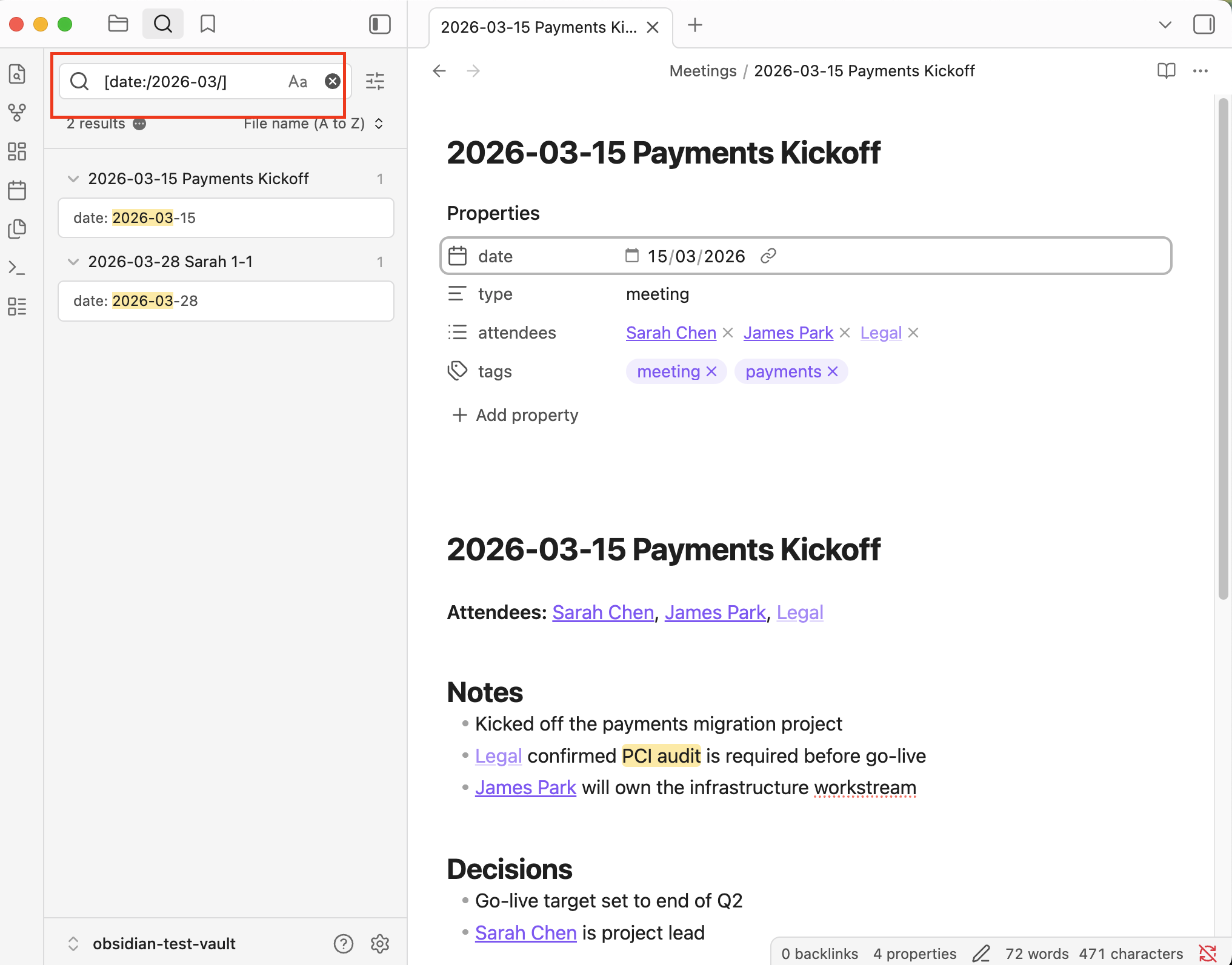Image resolution: width=1232 pixels, height=965 pixels.
Task: Select the 2026-03-15 Payments Kickoff tab
Action: coord(539,27)
